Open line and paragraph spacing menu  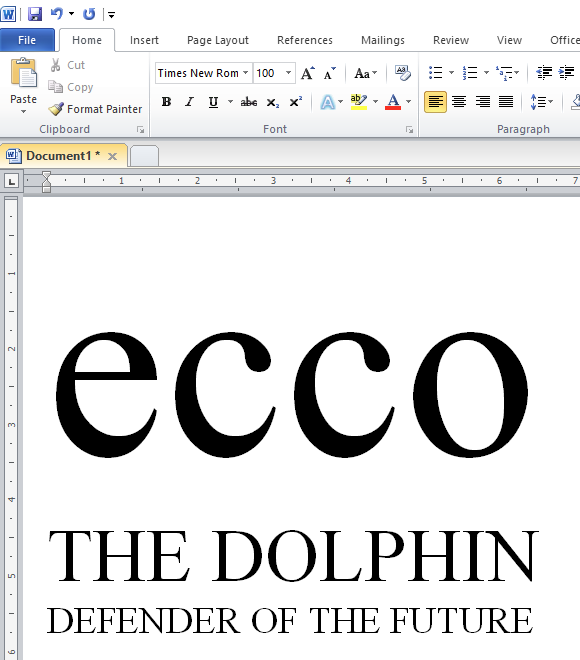click(x=542, y=102)
